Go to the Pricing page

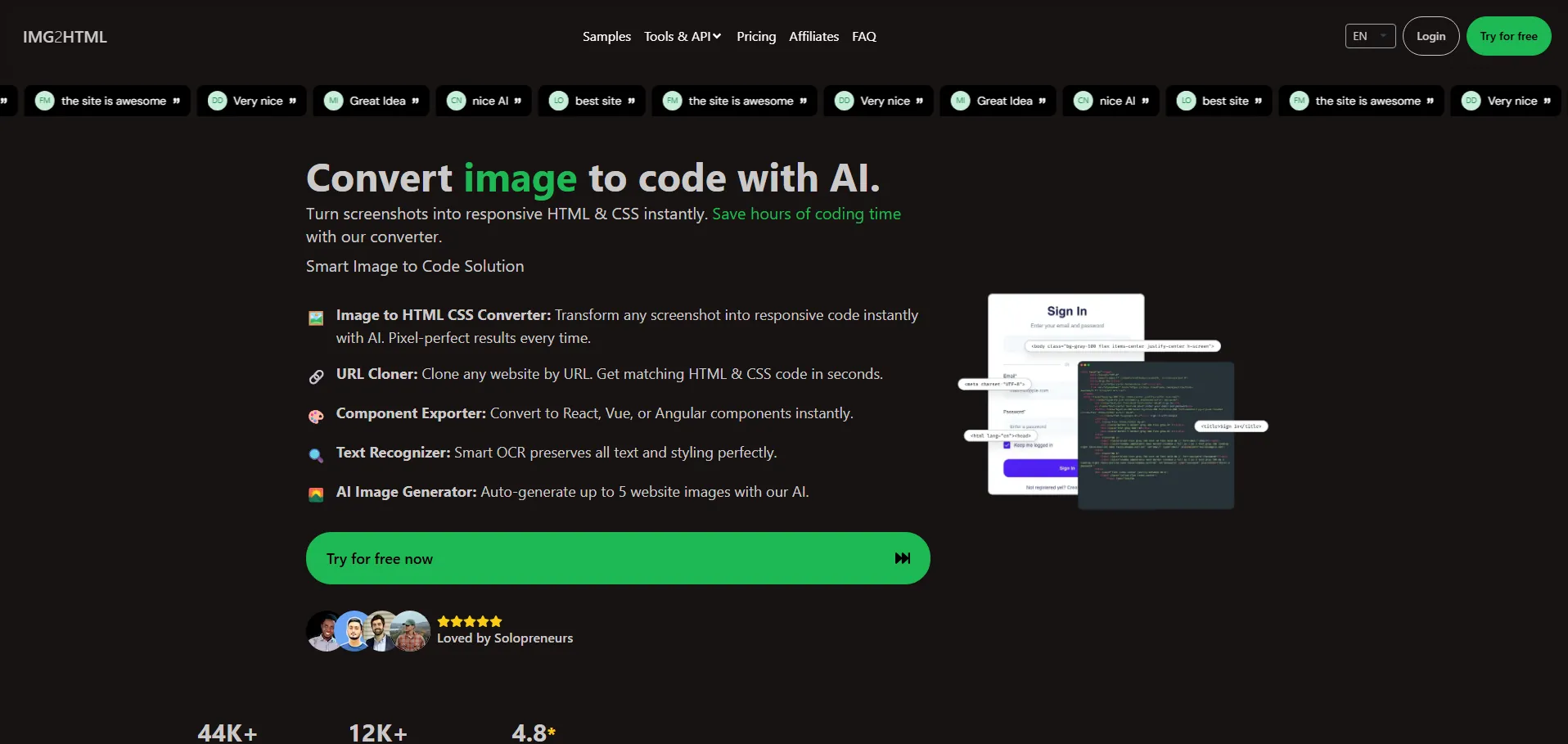click(755, 37)
